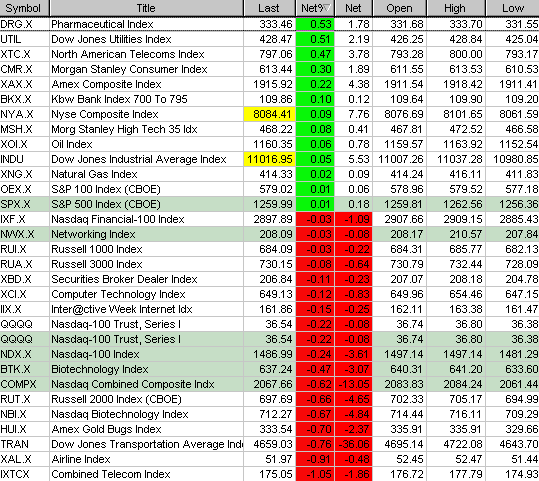Click Net value -36.06 for TRAN
This screenshot has width=539, height=481.
click(x=353, y=444)
